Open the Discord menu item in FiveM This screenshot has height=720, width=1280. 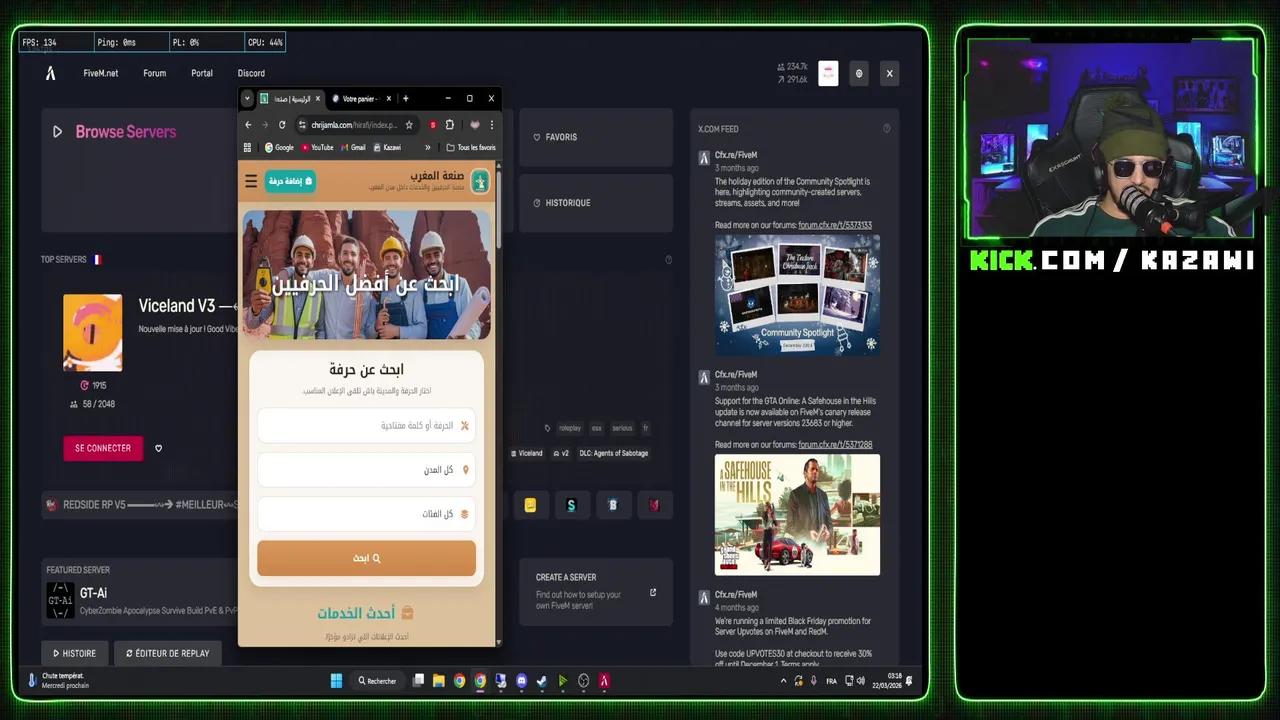point(251,73)
